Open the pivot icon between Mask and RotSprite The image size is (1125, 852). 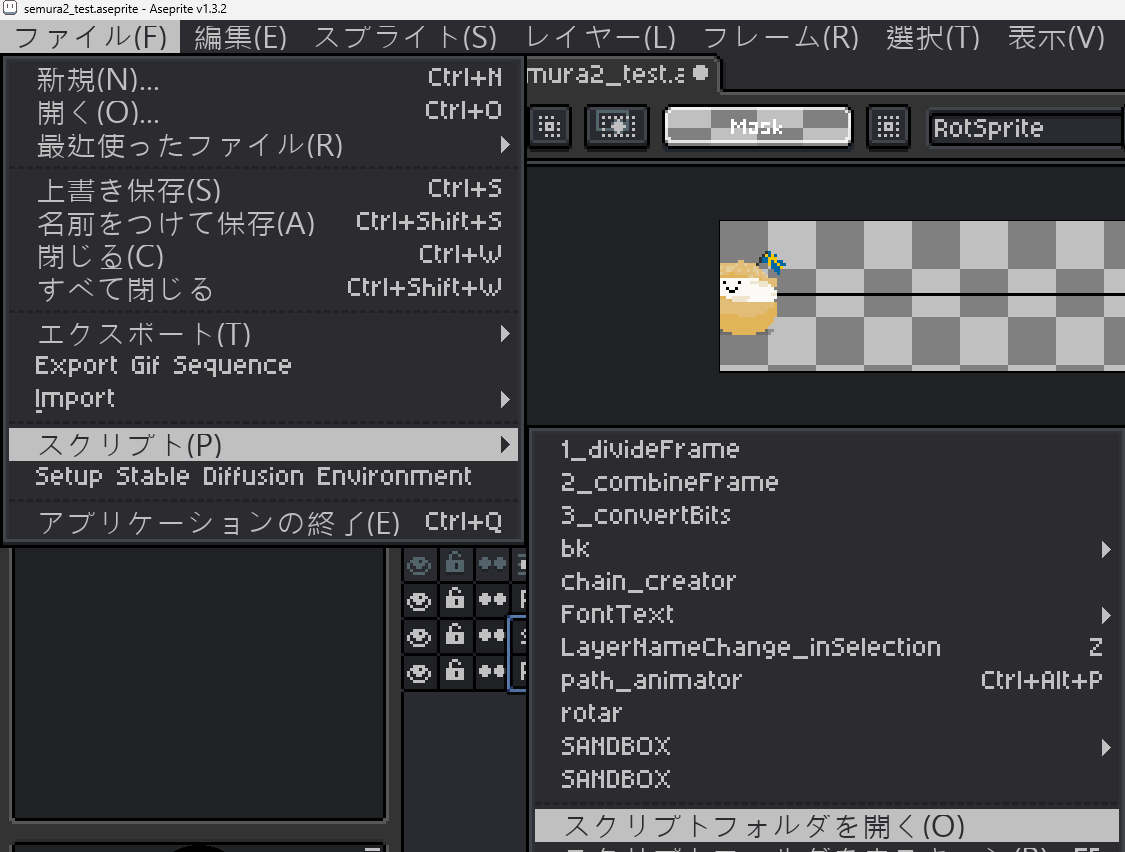pyautogui.click(x=888, y=127)
